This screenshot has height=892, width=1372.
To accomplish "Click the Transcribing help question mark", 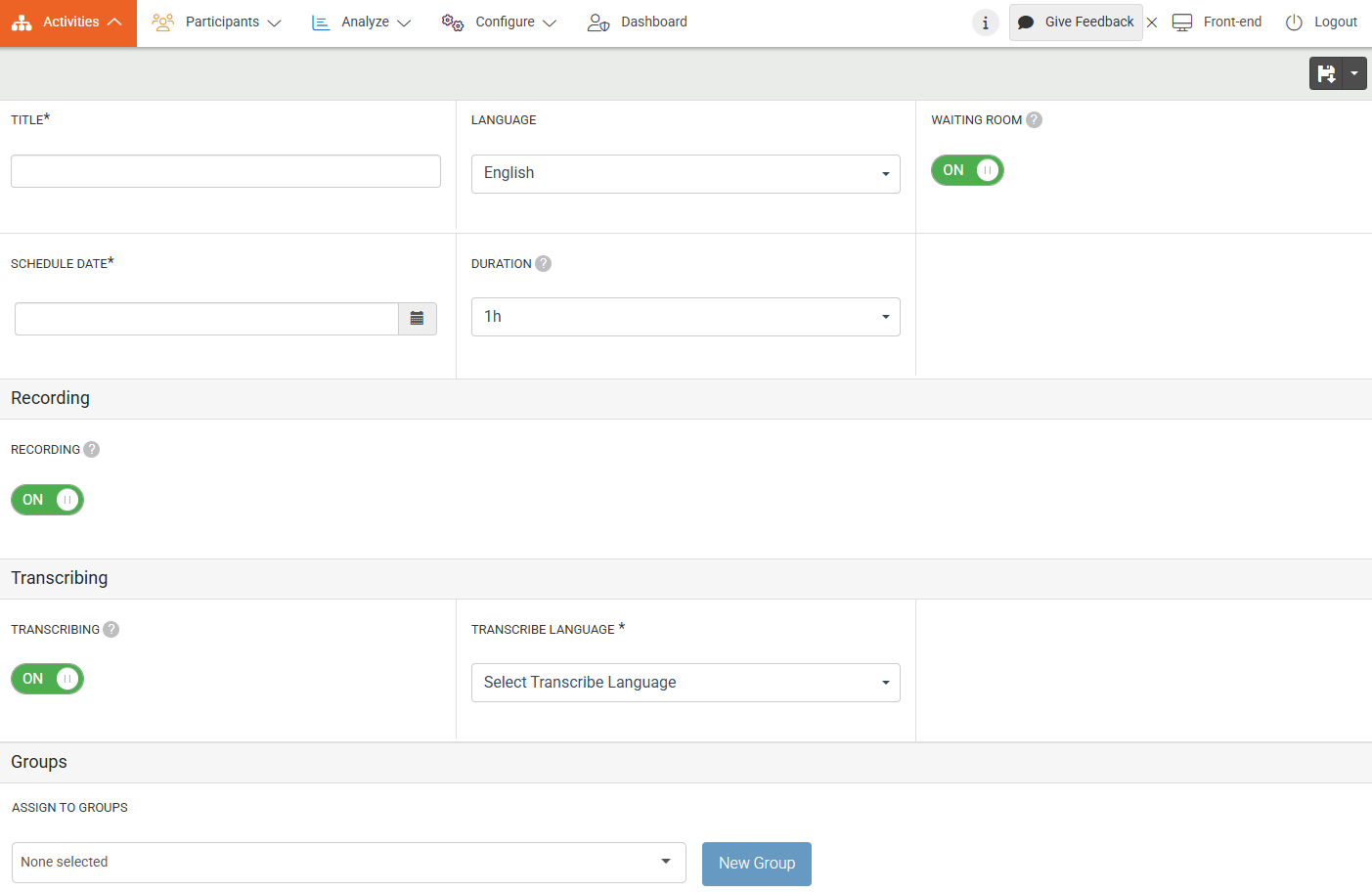I will 111,630.
